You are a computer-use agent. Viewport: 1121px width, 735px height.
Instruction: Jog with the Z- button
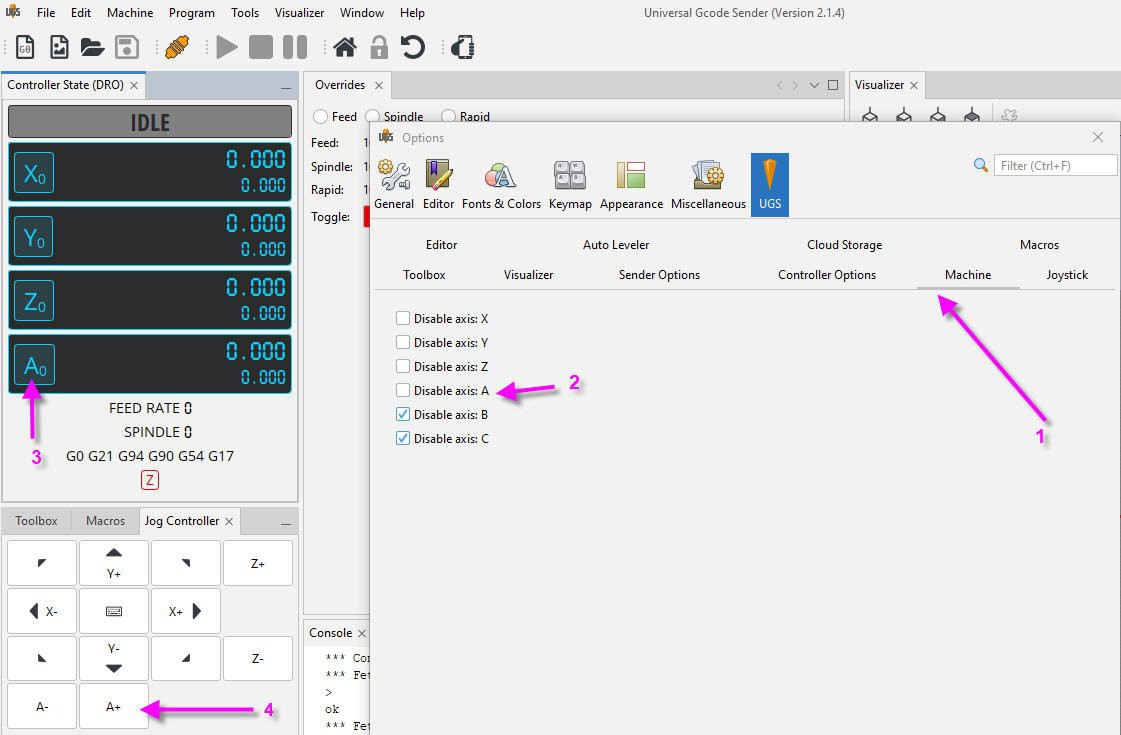[257, 658]
